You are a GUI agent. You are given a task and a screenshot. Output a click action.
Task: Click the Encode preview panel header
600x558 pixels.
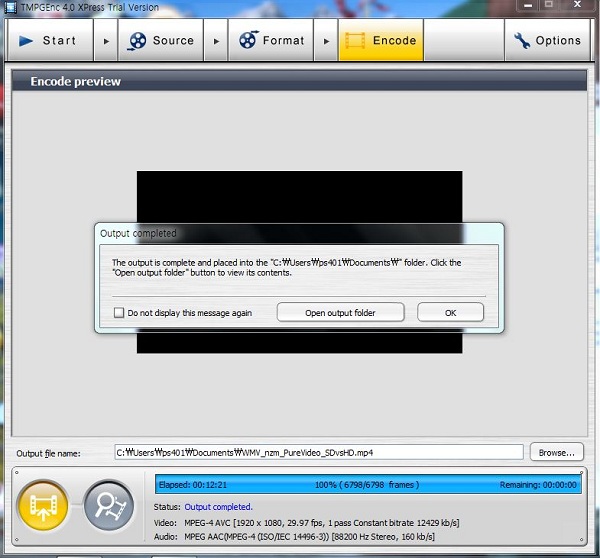click(299, 81)
